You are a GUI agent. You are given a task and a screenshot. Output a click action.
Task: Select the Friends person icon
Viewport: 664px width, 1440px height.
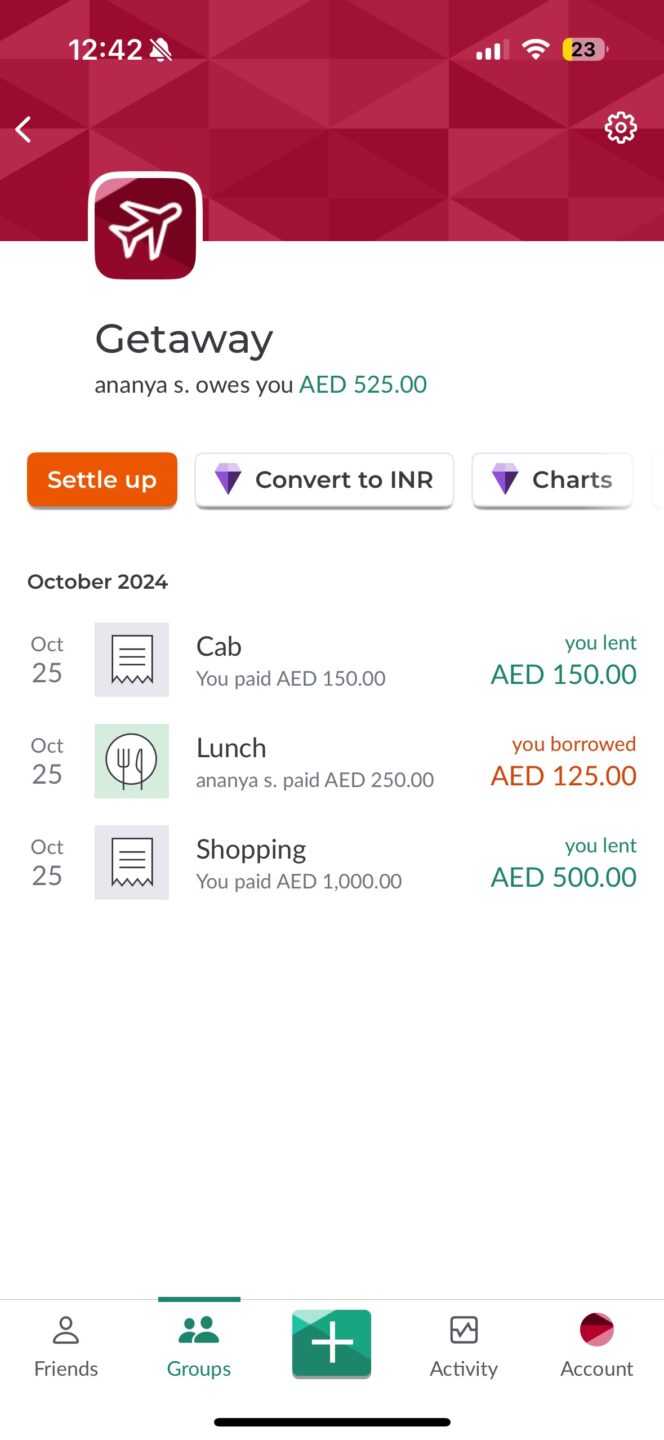point(65,1330)
